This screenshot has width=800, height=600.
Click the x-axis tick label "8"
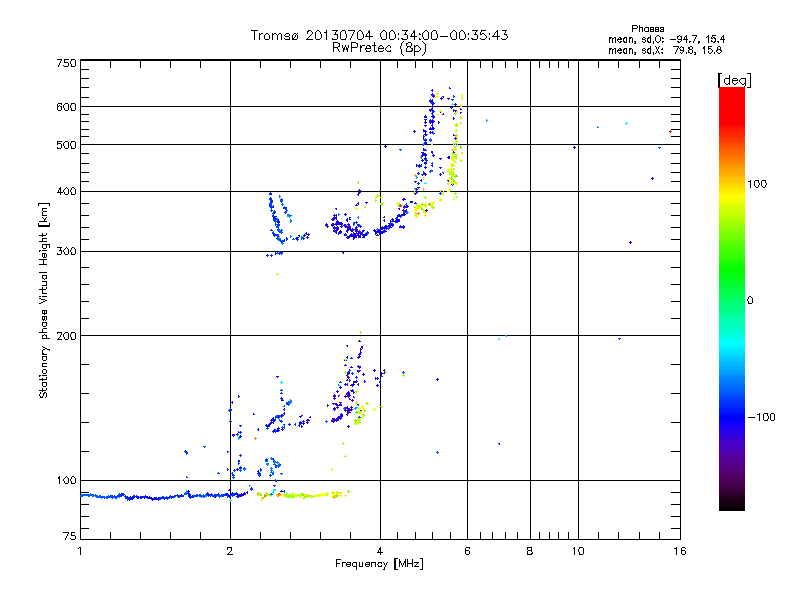(x=530, y=551)
